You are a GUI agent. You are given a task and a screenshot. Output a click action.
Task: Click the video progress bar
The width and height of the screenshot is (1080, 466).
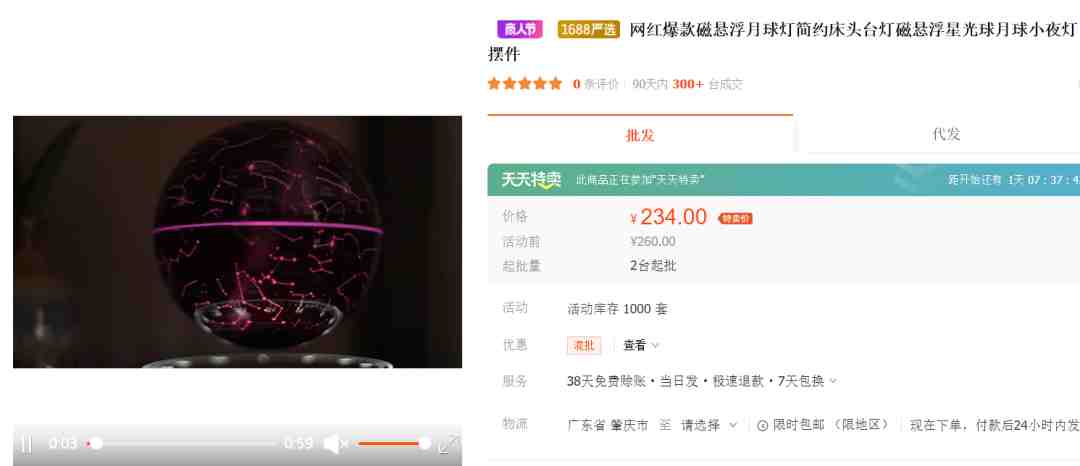click(x=182, y=444)
